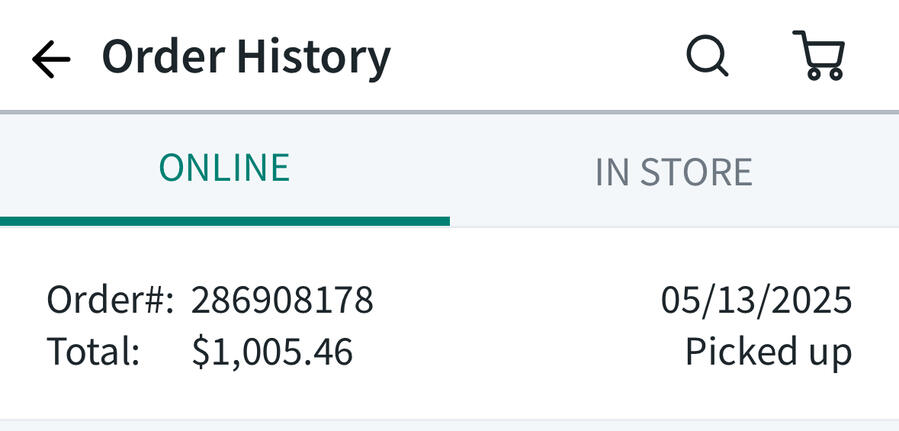Click the Order History title
The height and width of the screenshot is (431, 899).
[x=246, y=57]
